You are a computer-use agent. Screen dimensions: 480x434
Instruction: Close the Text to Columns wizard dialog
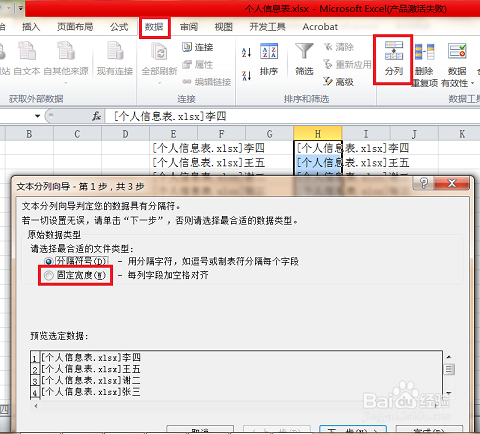pos(452,183)
